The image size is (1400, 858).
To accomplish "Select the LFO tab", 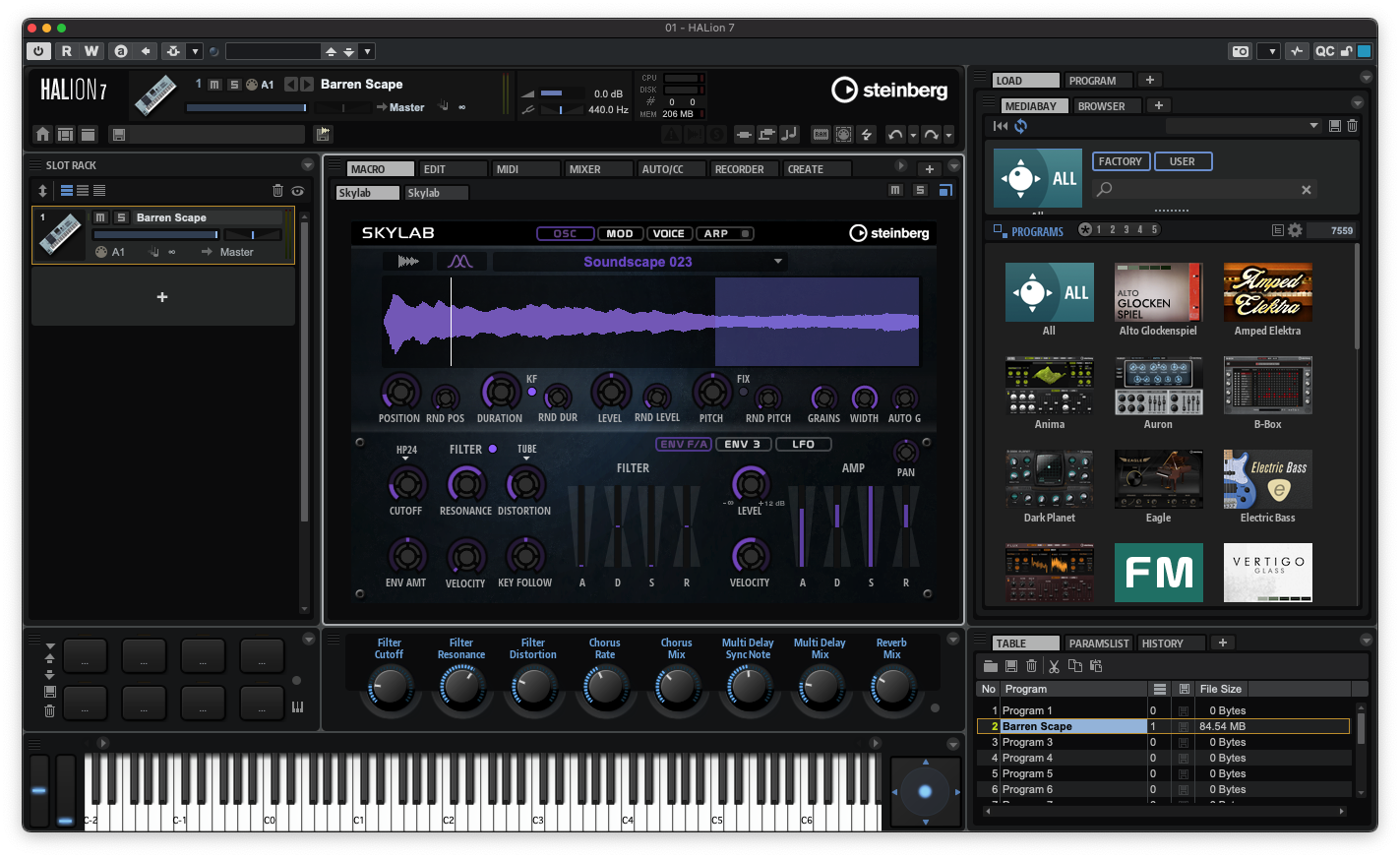I will pyautogui.click(x=803, y=444).
